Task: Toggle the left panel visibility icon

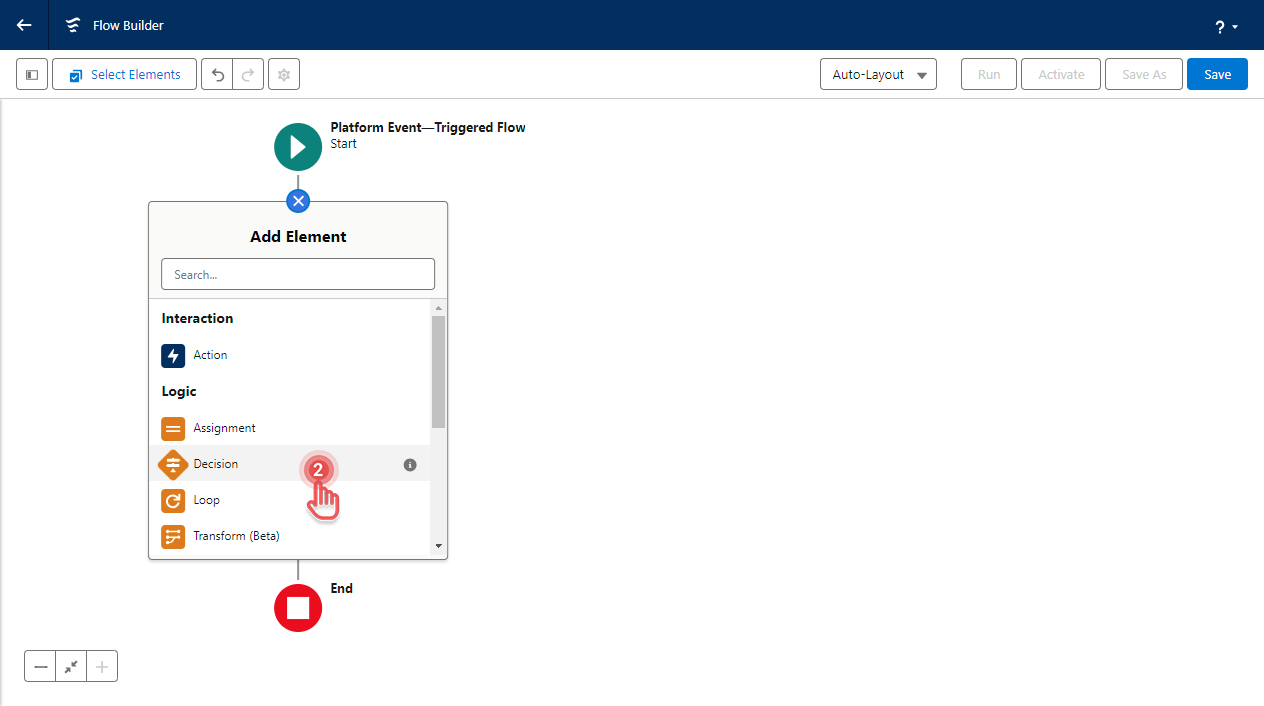Action: (31, 74)
